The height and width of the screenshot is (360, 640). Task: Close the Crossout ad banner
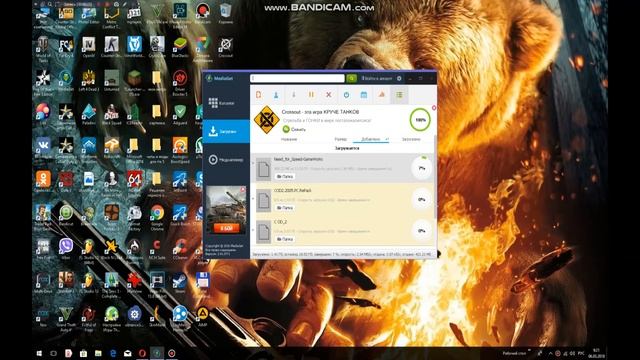(433, 108)
